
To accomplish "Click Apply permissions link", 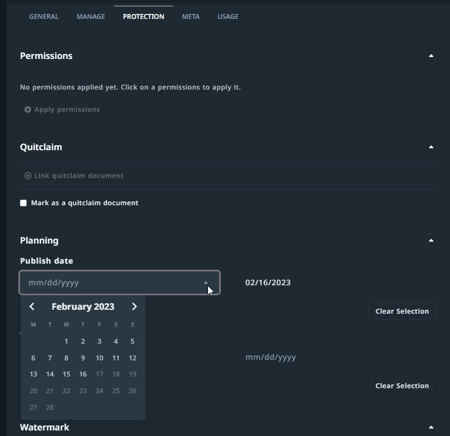I will [x=67, y=109].
